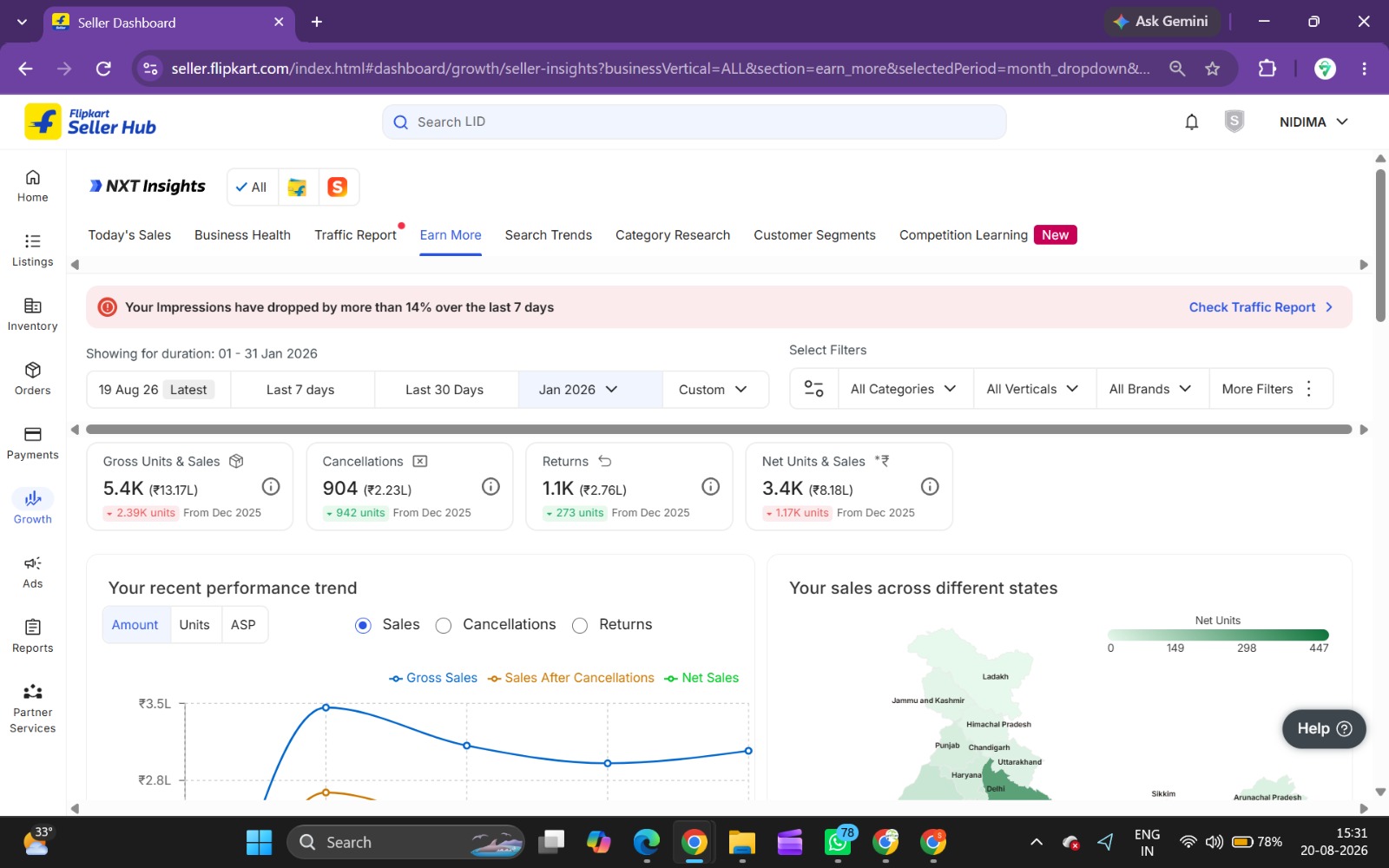This screenshot has height=868, width=1389.
Task: Show info for Net Units & Sales
Action: [930, 486]
